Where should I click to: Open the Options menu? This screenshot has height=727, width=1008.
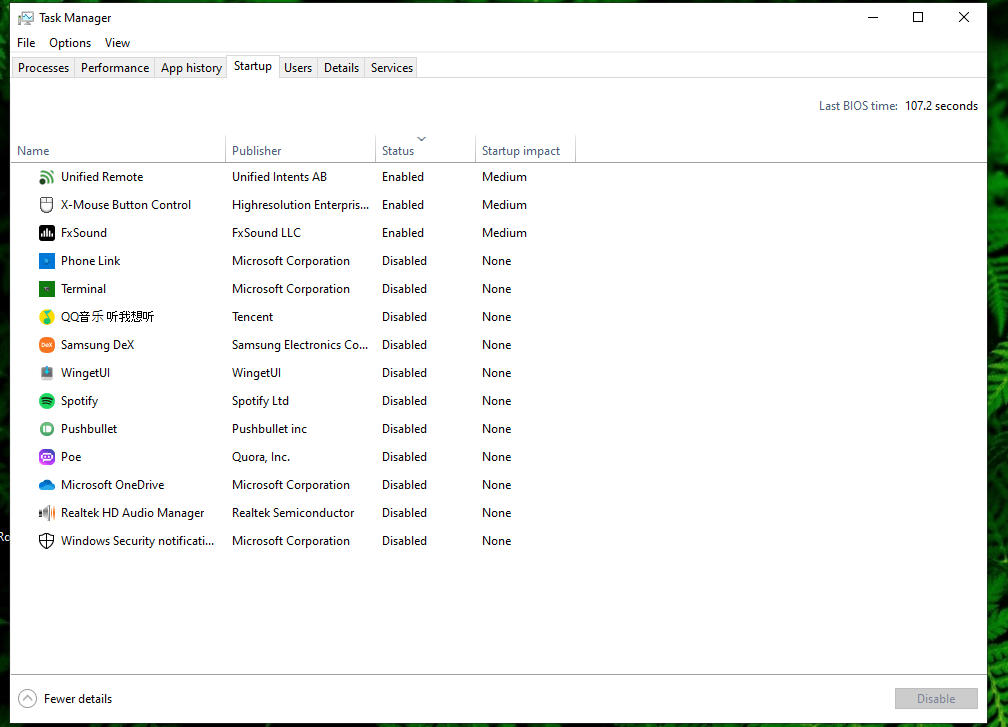tap(70, 43)
